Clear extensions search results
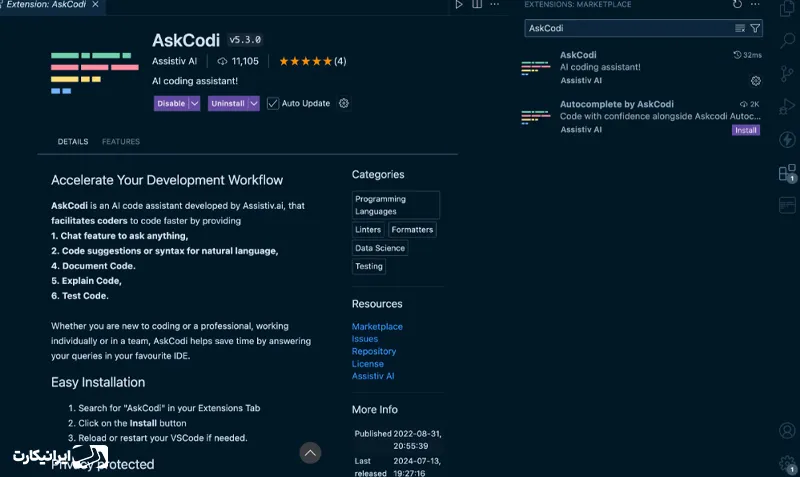This screenshot has width=800, height=477. point(740,29)
